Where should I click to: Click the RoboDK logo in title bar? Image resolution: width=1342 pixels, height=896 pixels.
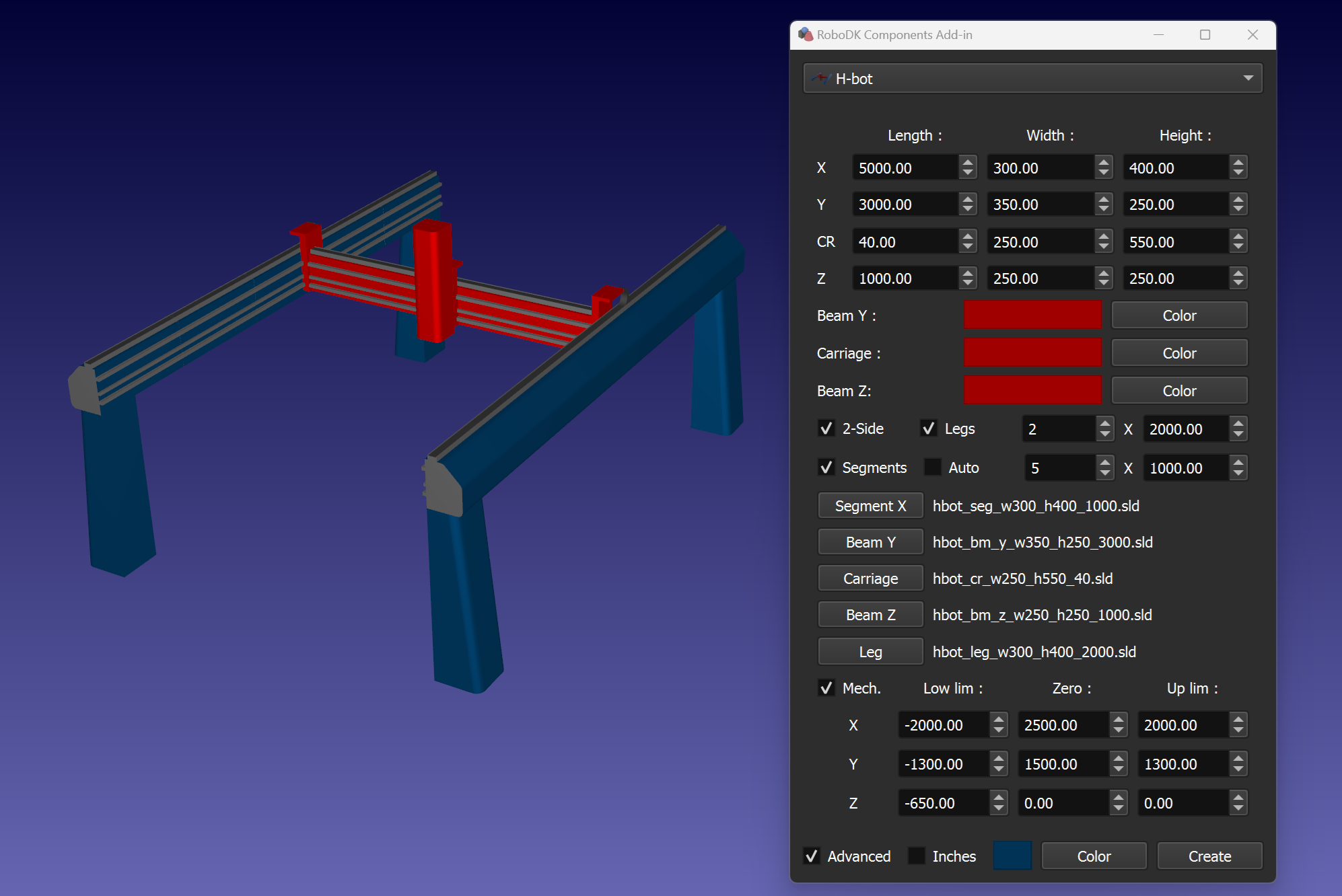(x=805, y=34)
